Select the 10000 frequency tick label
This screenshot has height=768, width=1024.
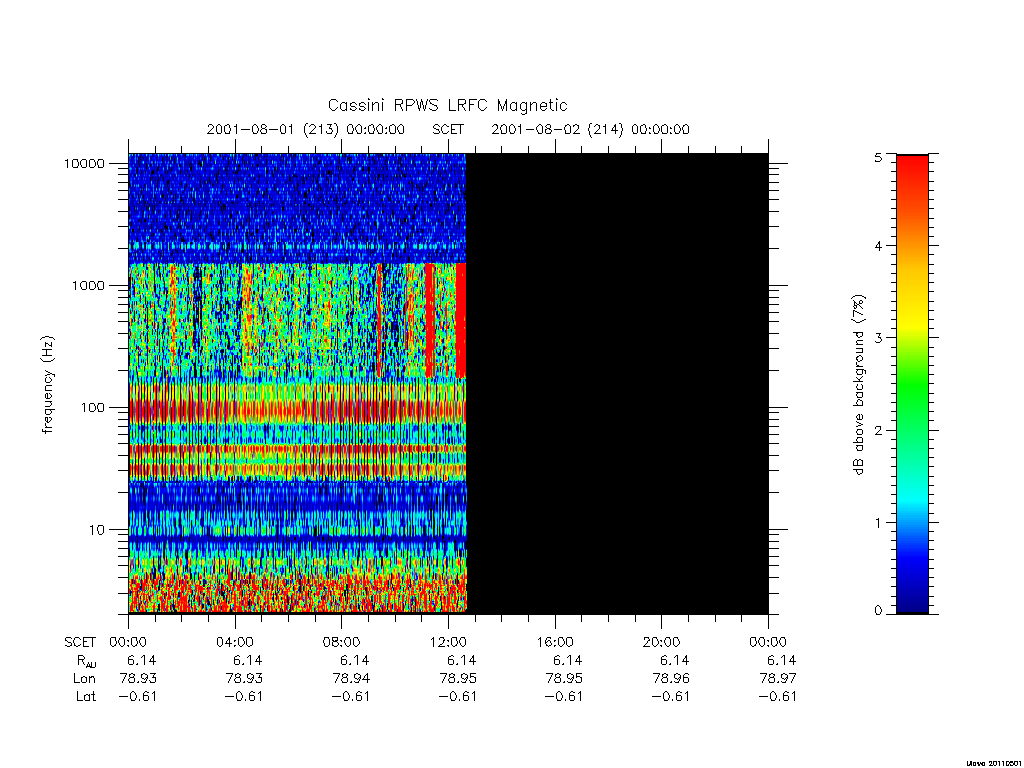[84, 163]
